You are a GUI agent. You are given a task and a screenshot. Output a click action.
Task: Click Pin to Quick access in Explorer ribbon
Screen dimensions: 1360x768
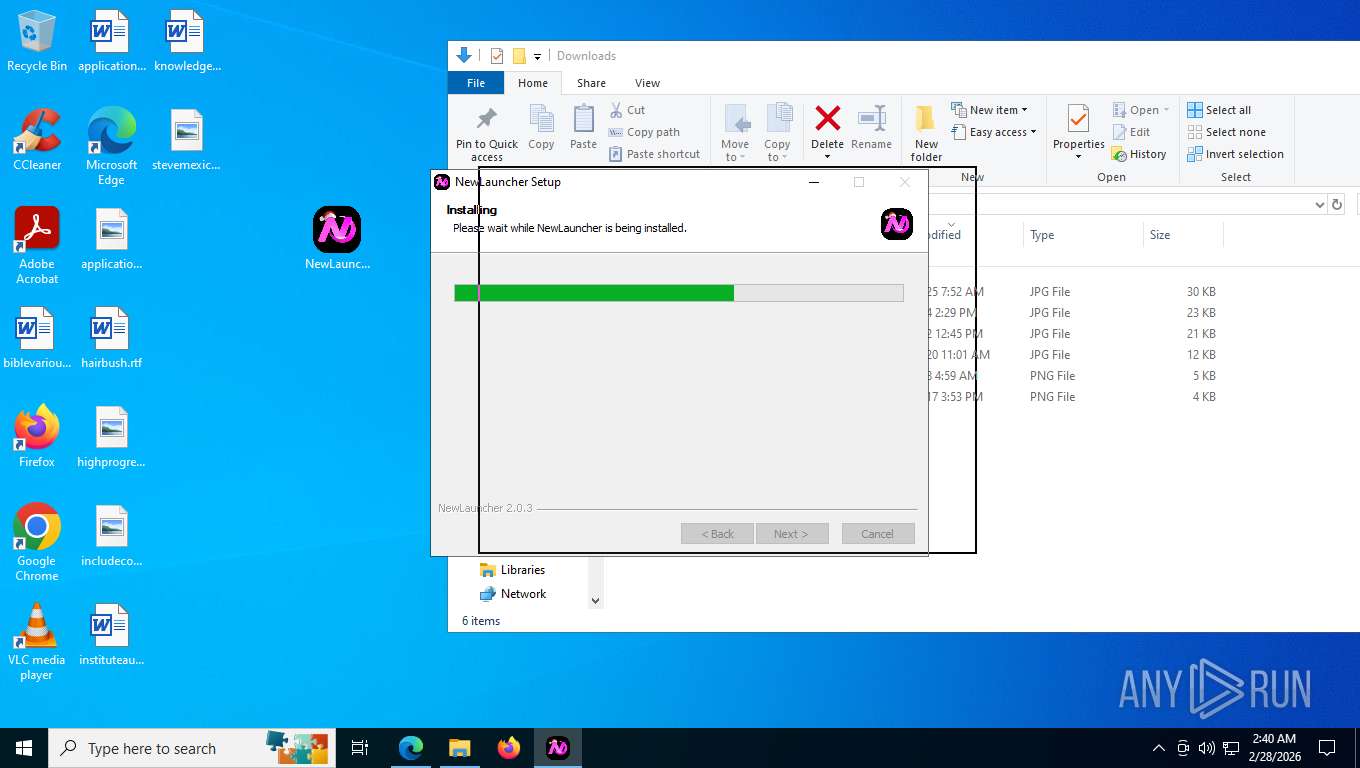487,133
